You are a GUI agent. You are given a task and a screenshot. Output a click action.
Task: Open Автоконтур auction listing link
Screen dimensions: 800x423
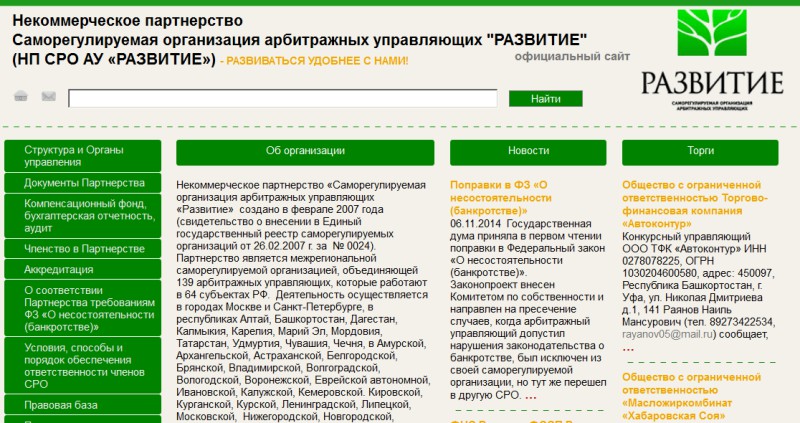point(694,204)
